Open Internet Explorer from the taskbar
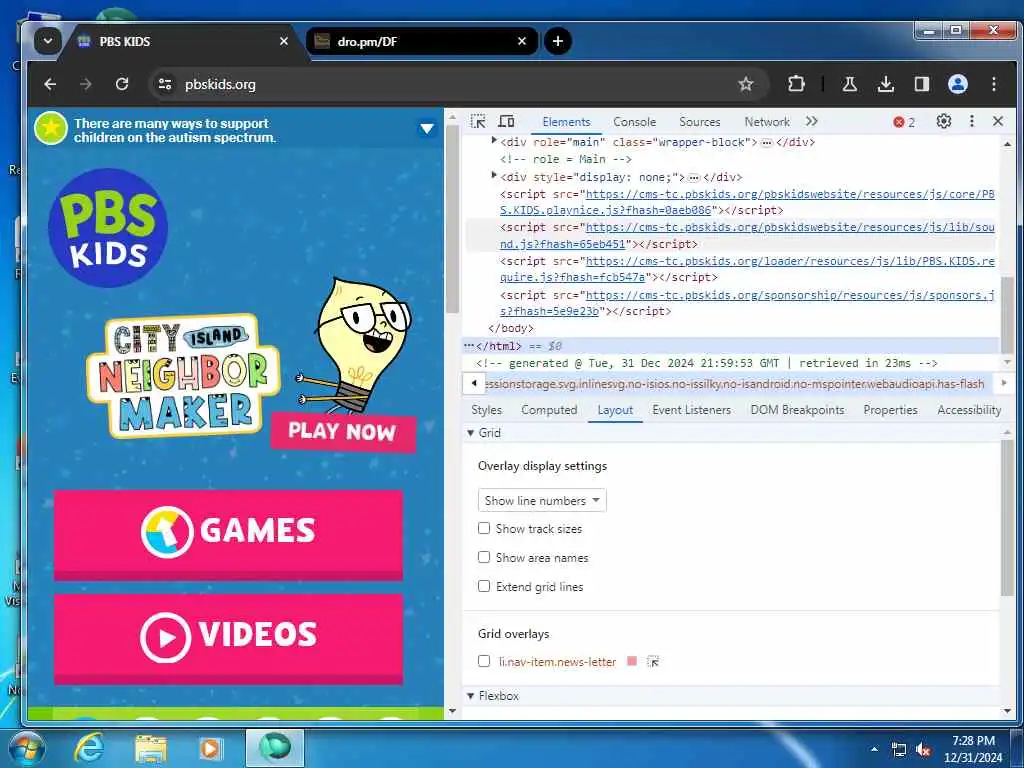1024x768 pixels. (89, 748)
